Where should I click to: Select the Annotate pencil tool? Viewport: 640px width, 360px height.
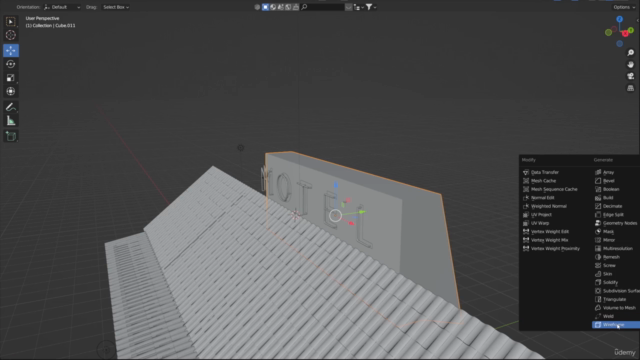tap(11, 107)
